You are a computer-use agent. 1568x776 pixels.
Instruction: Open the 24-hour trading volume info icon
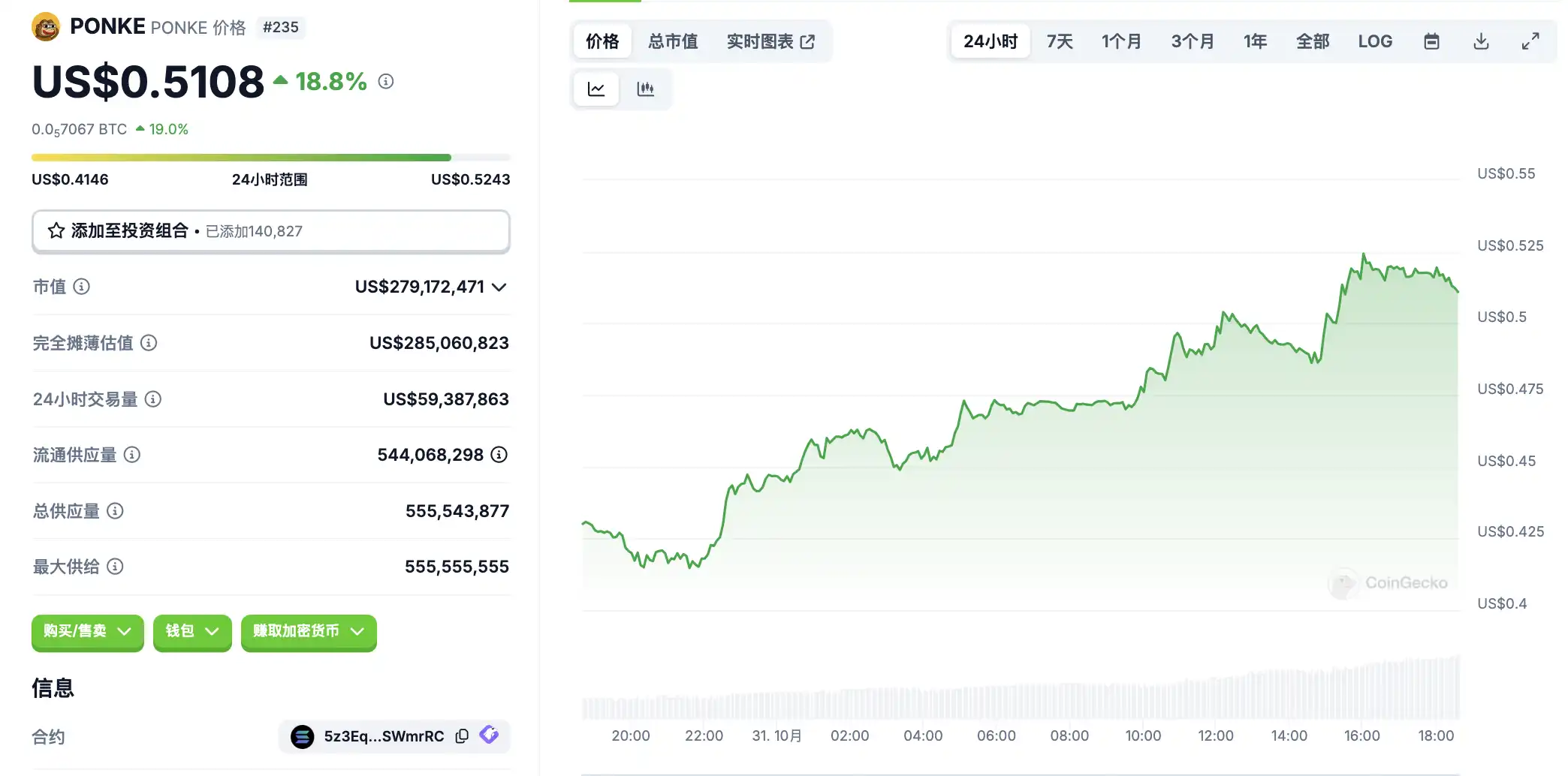coord(153,399)
